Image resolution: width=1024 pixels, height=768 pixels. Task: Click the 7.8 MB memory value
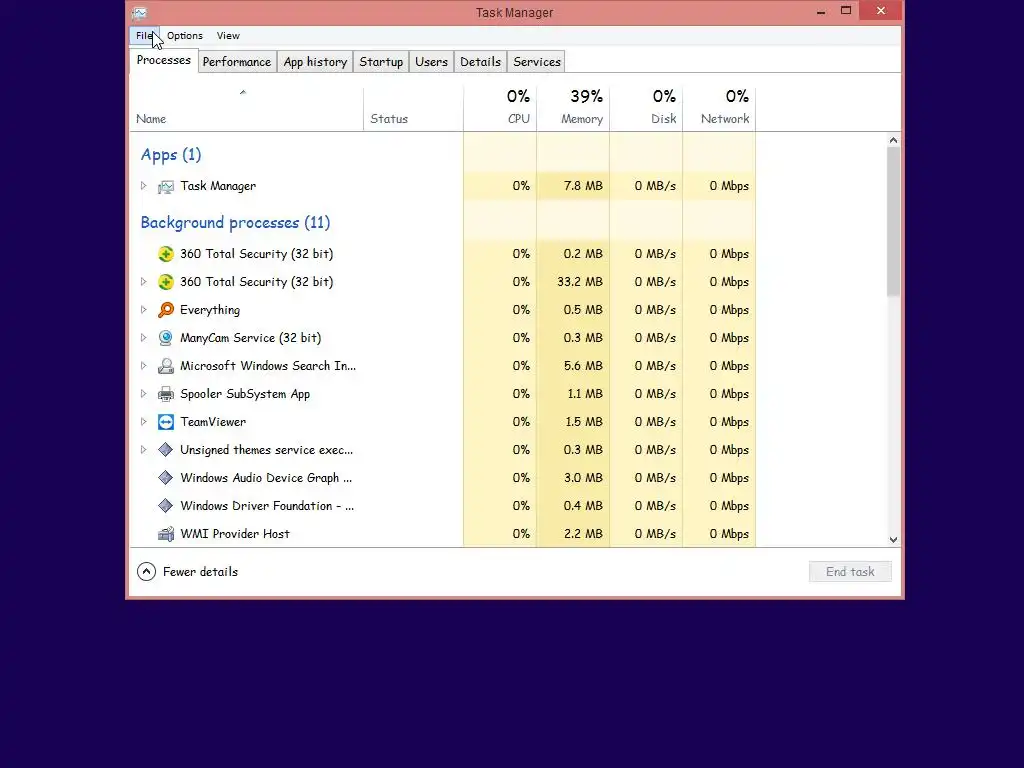tap(583, 186)
